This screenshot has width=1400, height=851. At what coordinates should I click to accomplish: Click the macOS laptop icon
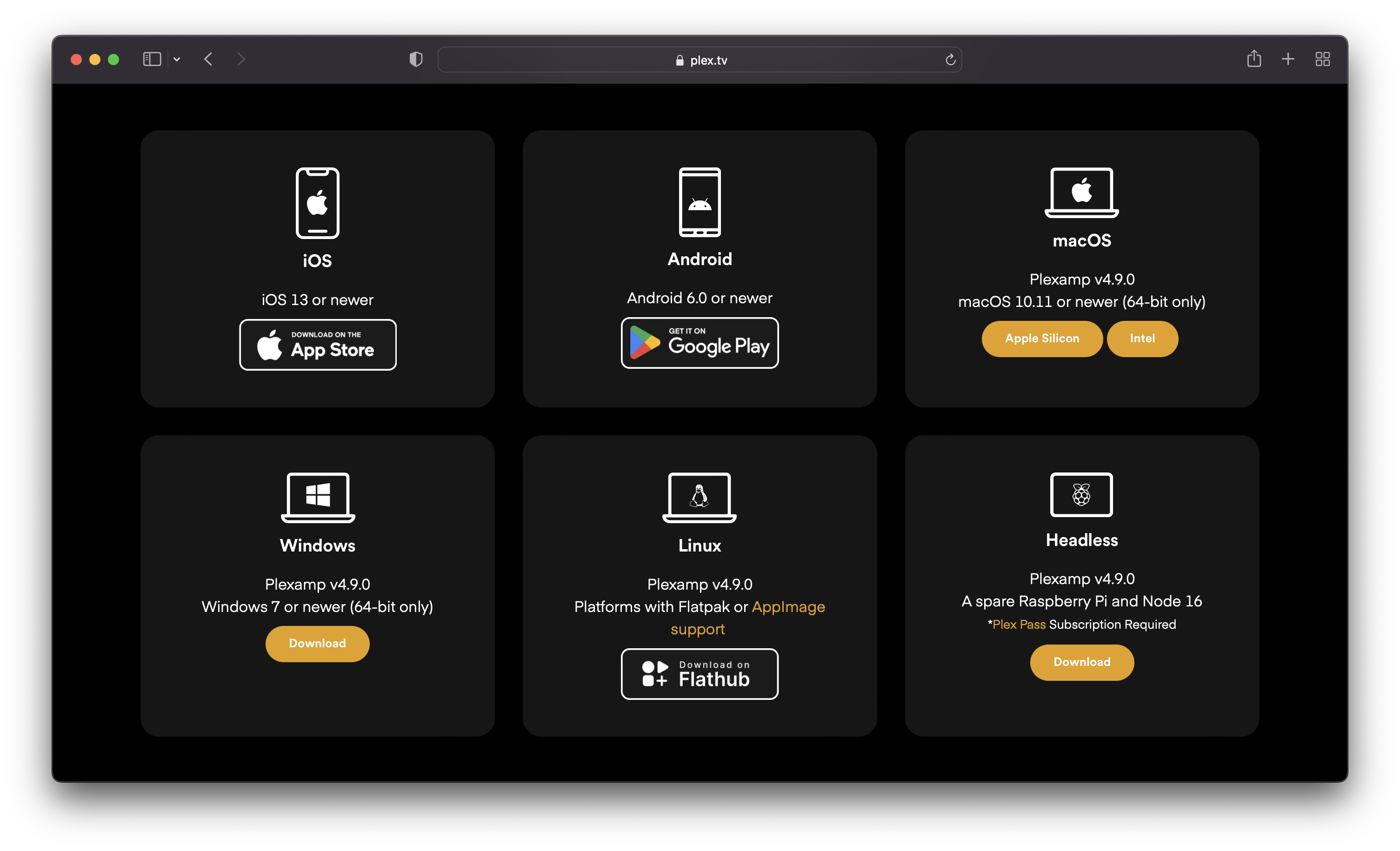tap(1081, 192)
